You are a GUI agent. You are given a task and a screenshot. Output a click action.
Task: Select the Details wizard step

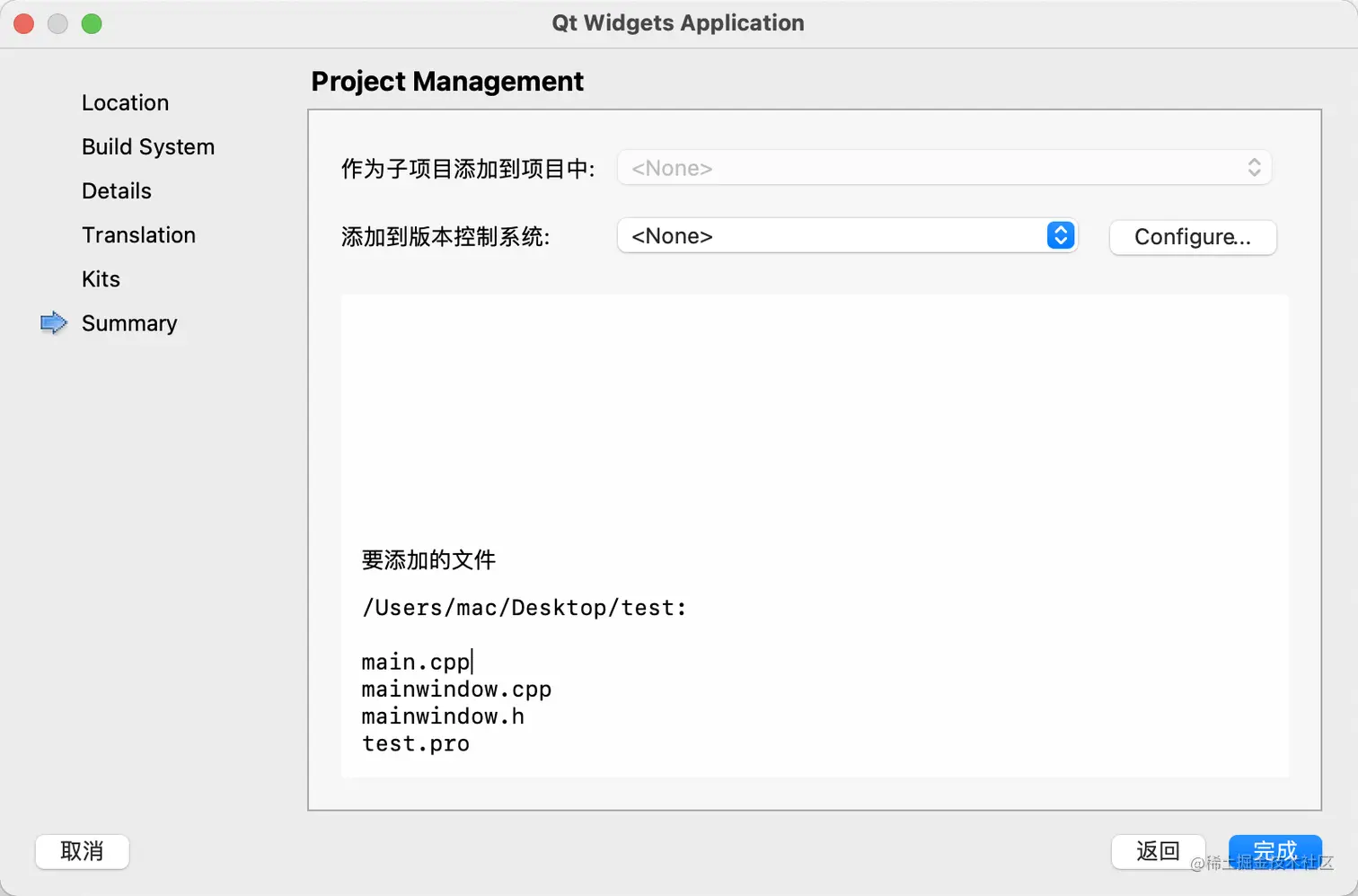point(117,190)
